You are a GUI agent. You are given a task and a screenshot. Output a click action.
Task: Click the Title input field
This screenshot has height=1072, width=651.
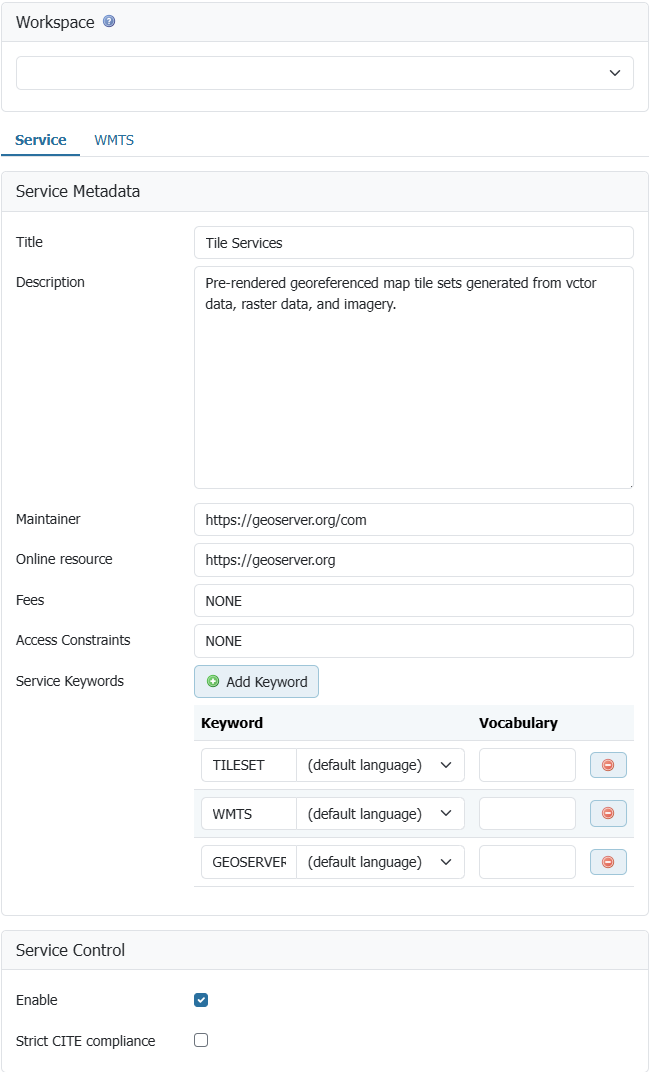coord(413,243)
